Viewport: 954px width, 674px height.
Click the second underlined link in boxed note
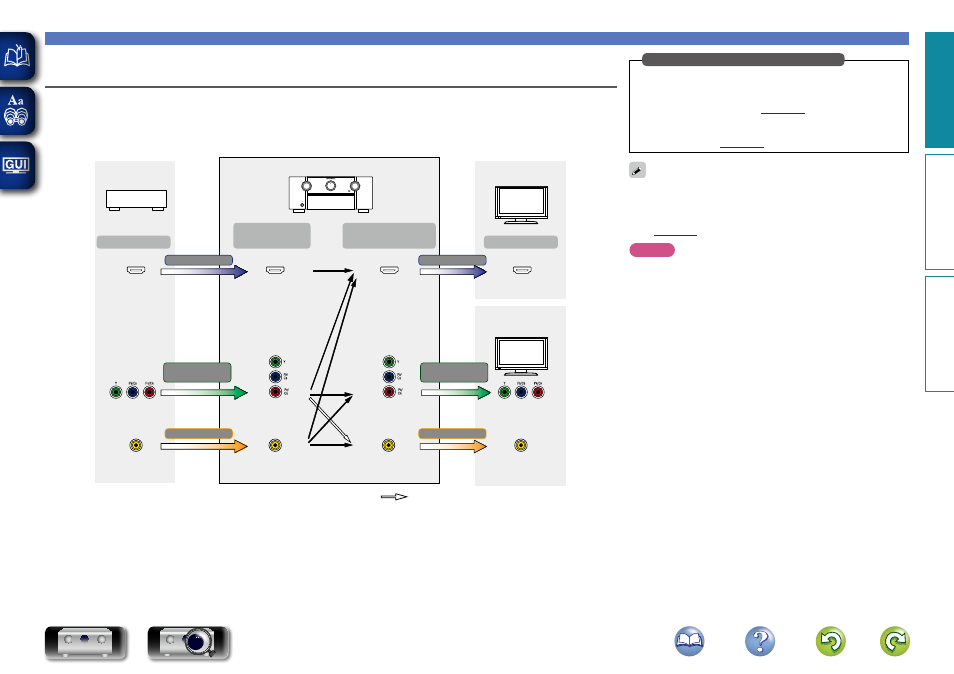pyautogui.click(x=742, y=146)
